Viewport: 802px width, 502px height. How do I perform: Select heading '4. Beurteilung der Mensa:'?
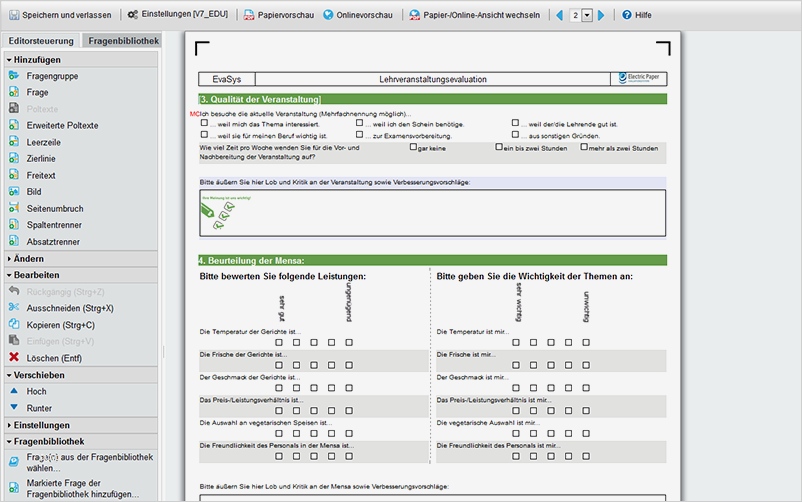[x=252, y=260]
